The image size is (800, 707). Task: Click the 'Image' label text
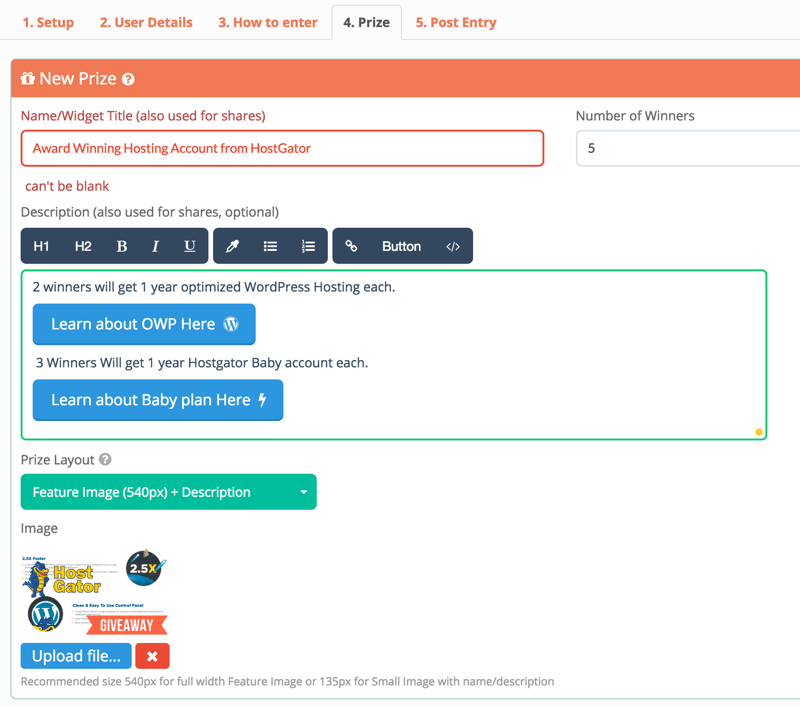point(39,528)
